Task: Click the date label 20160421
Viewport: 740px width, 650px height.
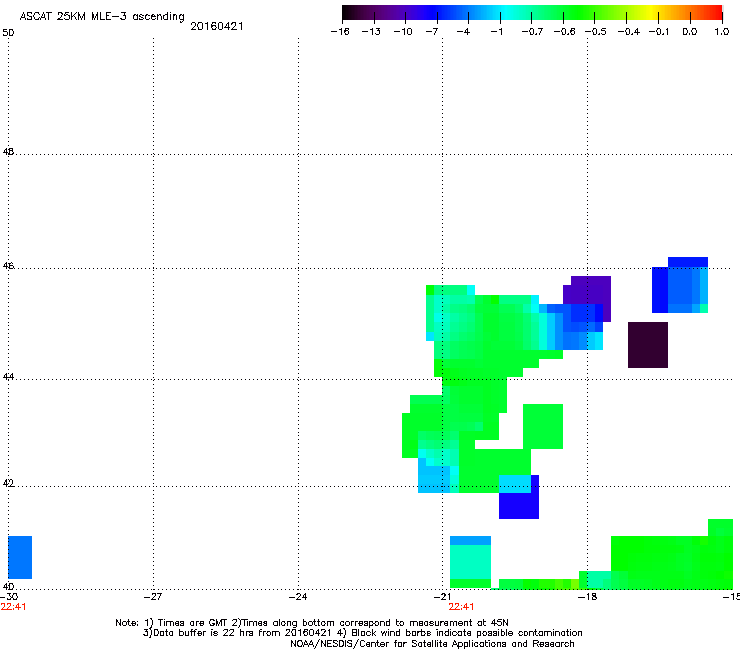Action: point(217,26)
